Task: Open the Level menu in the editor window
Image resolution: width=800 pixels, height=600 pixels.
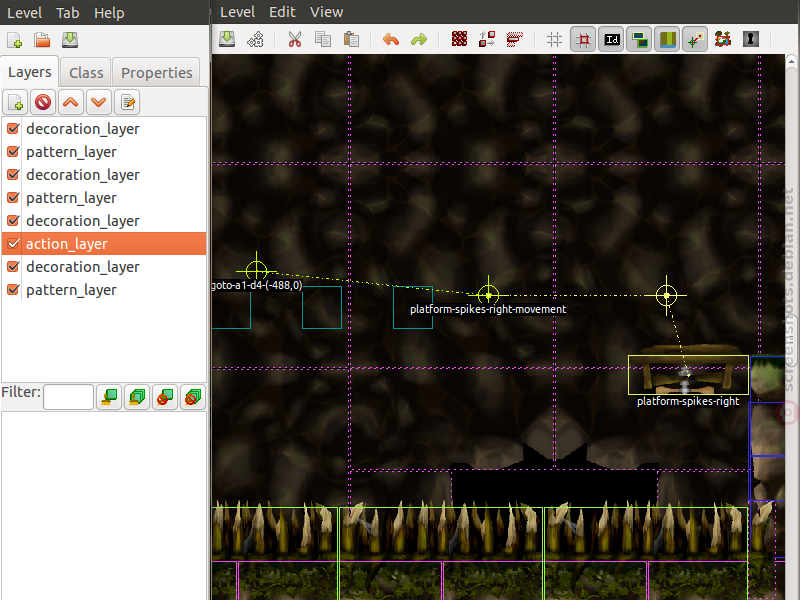Action: tap(237, 12)
